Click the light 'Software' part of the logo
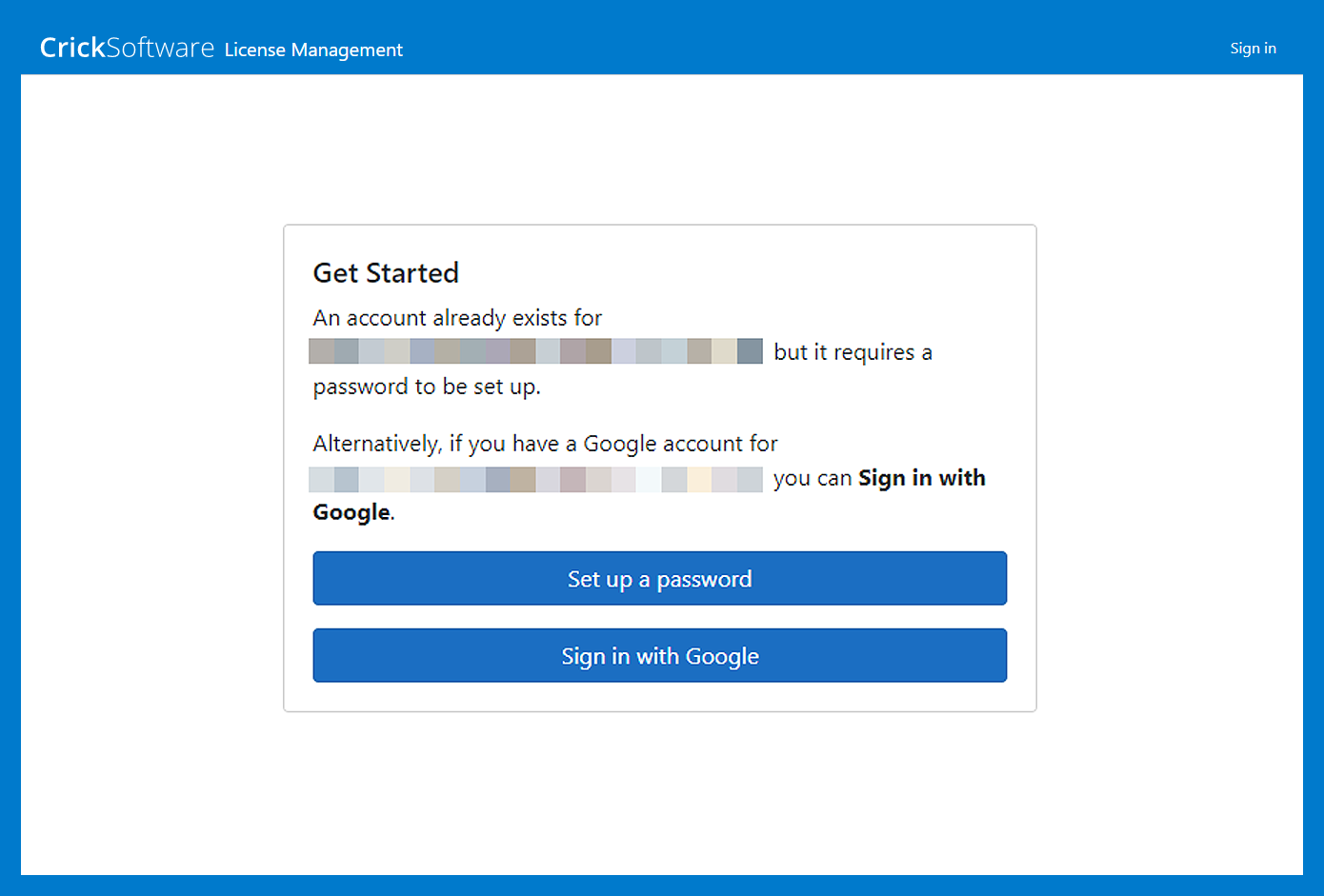Image resolution: width=1324 pixels, height=896 pixels. 160,48
